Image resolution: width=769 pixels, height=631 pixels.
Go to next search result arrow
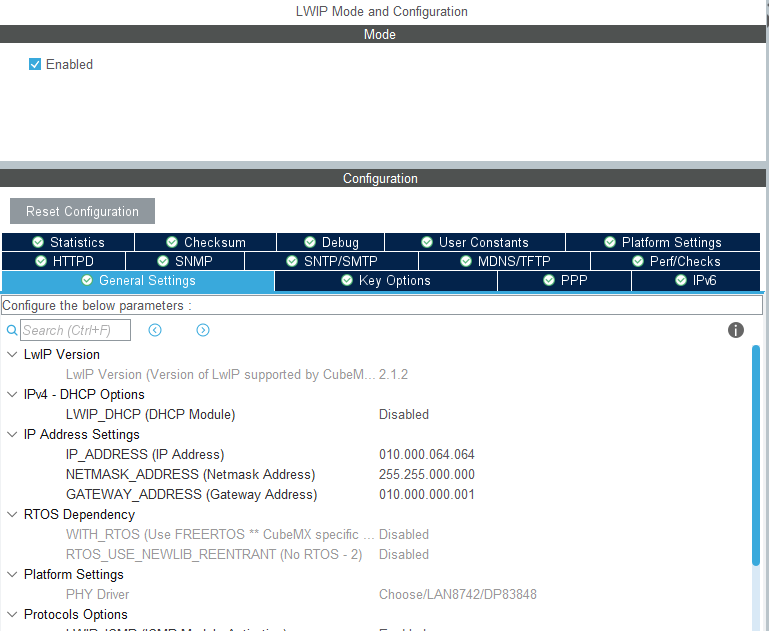pos(203,330)
